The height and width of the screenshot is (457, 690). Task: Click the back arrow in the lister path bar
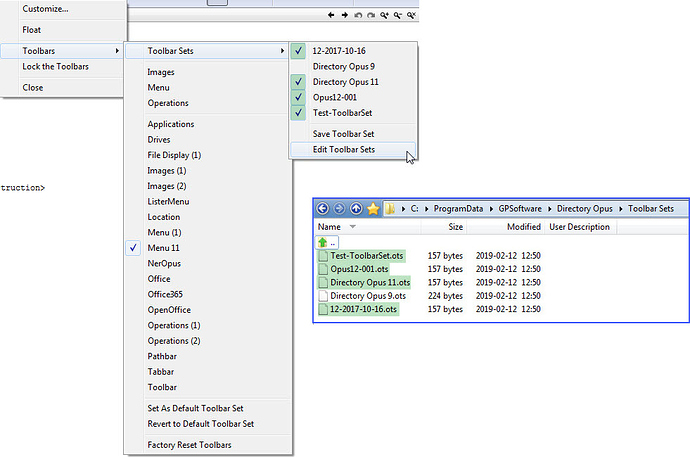pos(323,208)
